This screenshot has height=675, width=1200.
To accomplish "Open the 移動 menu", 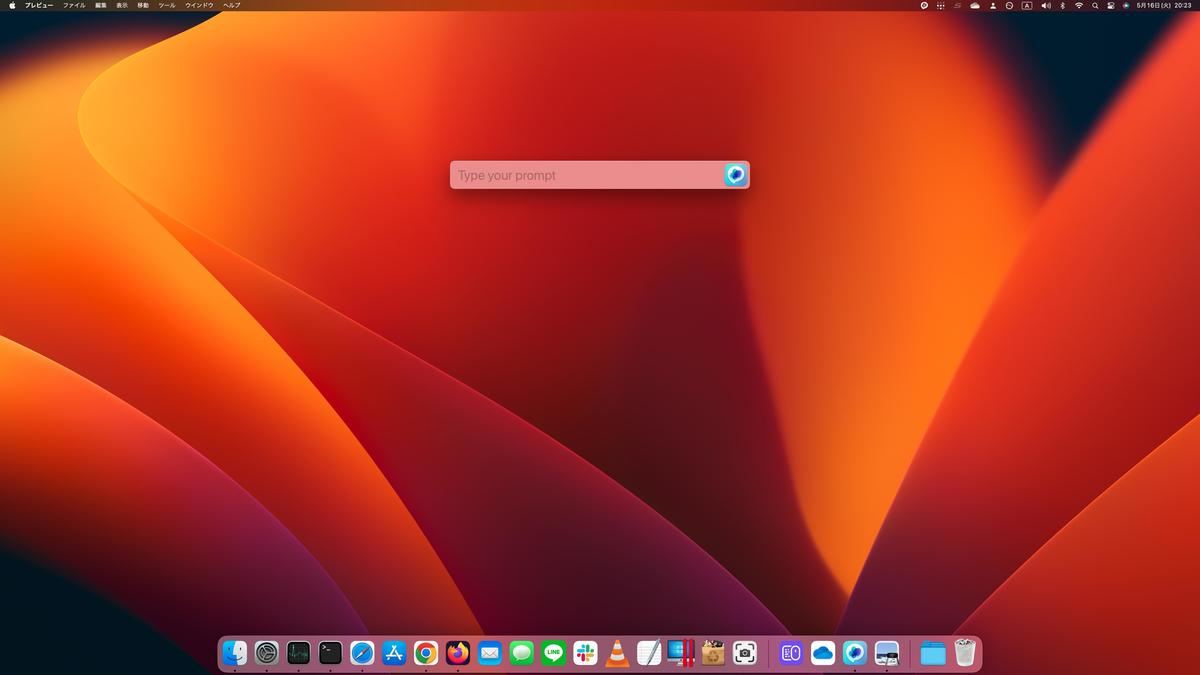I will coord(143,5).
